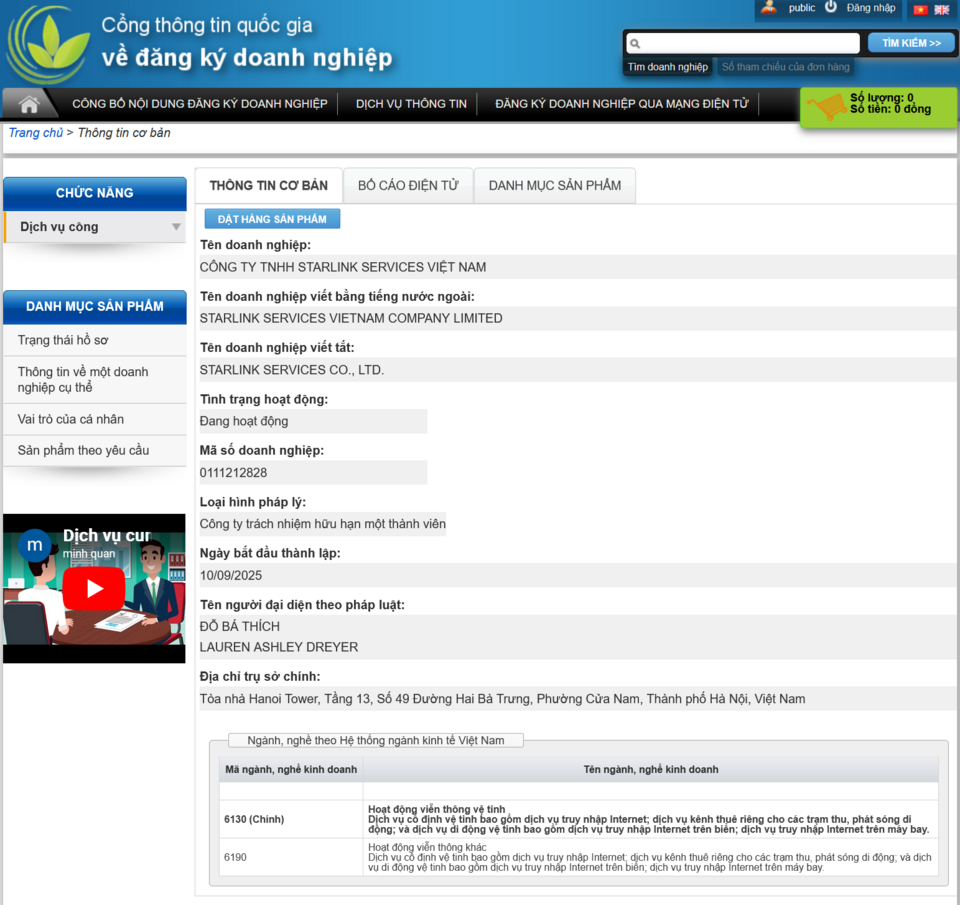Click the cart summary Số lượng: 0
This screenshot has width=960, height=905.
pyautogui.click(x=882, y=97)
